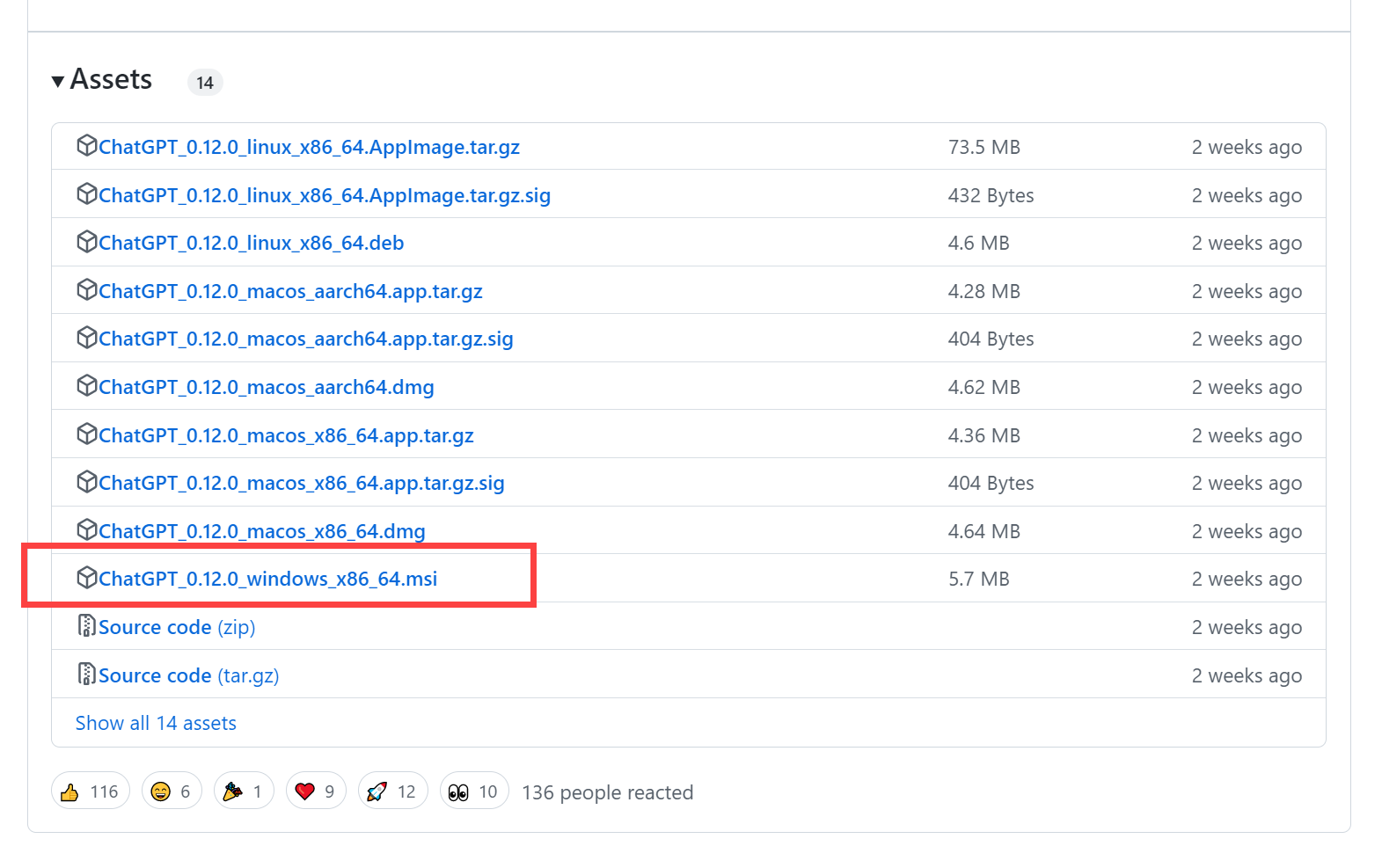The height and width of the screenshot is (868, 1382).
Task: Download ChatGPT_0.12.0_macos_aarch64.dmg
Action: (266, 387)
